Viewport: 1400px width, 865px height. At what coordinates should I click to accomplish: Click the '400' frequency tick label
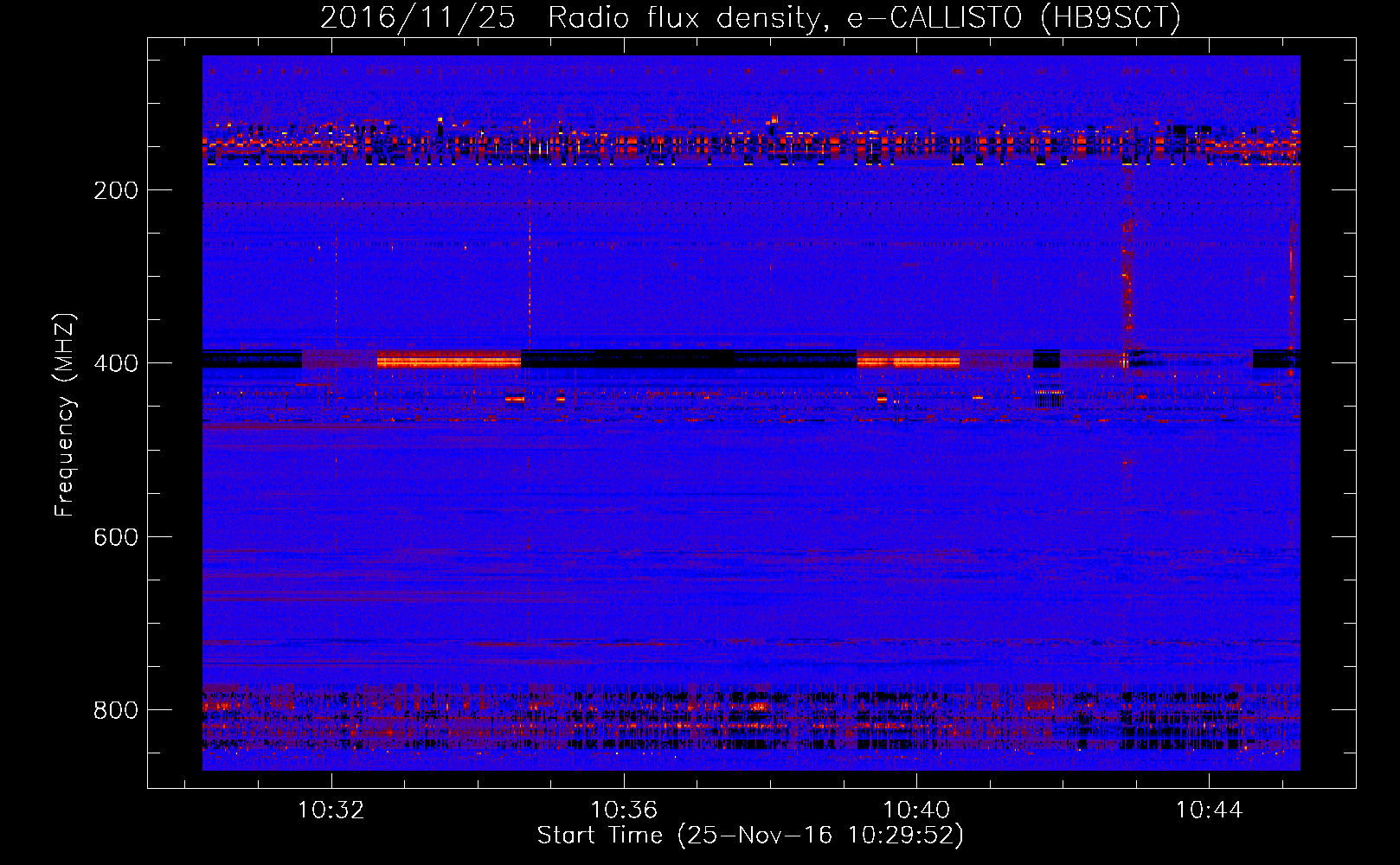tap(116, 363)
